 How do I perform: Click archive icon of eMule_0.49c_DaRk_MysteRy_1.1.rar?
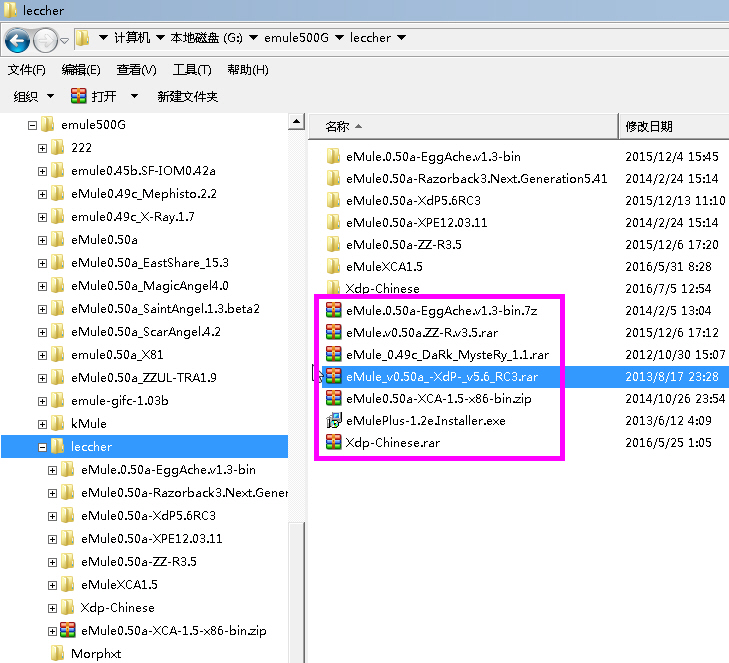333,354
